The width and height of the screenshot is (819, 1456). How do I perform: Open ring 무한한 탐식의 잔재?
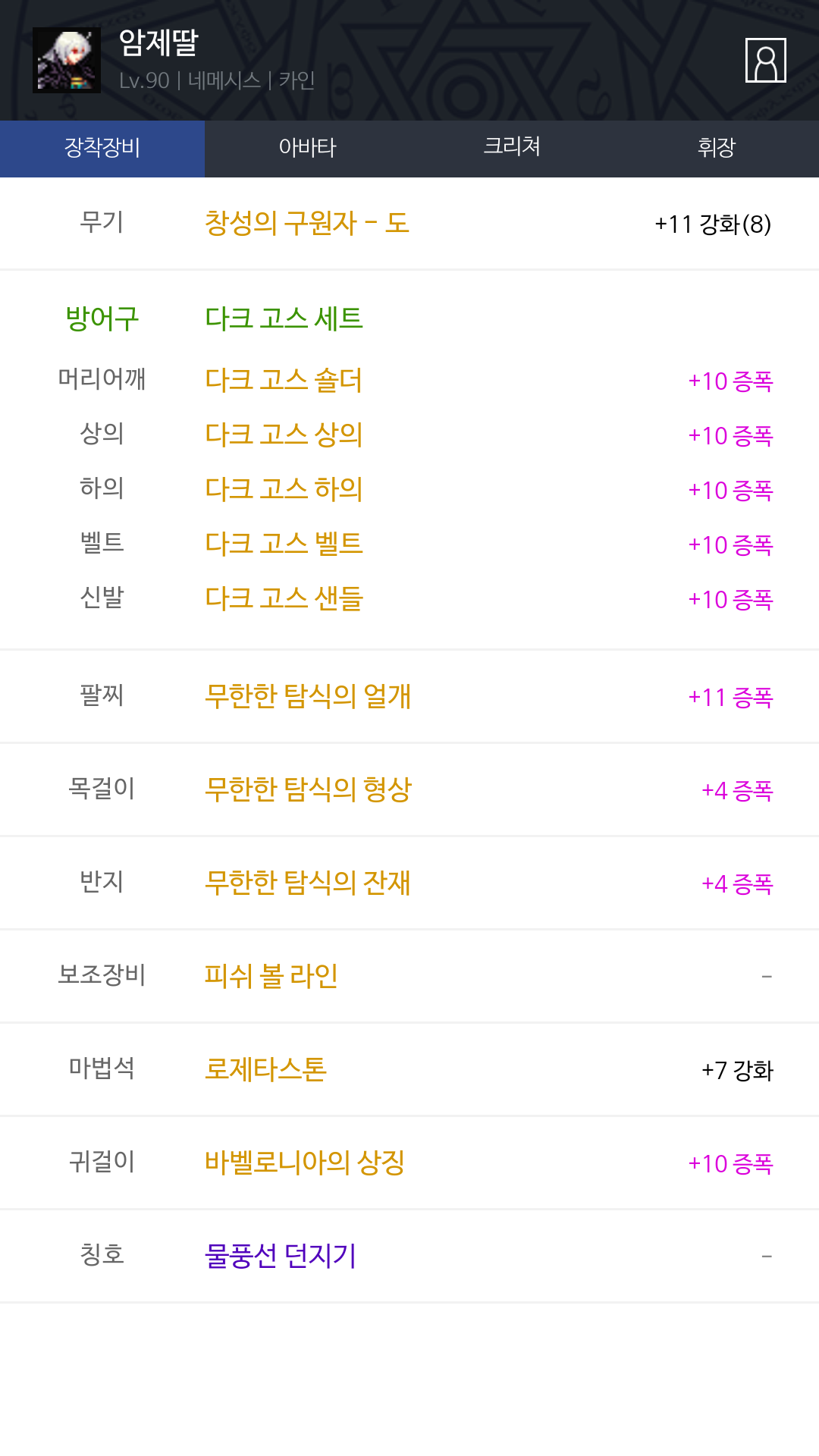308,883
